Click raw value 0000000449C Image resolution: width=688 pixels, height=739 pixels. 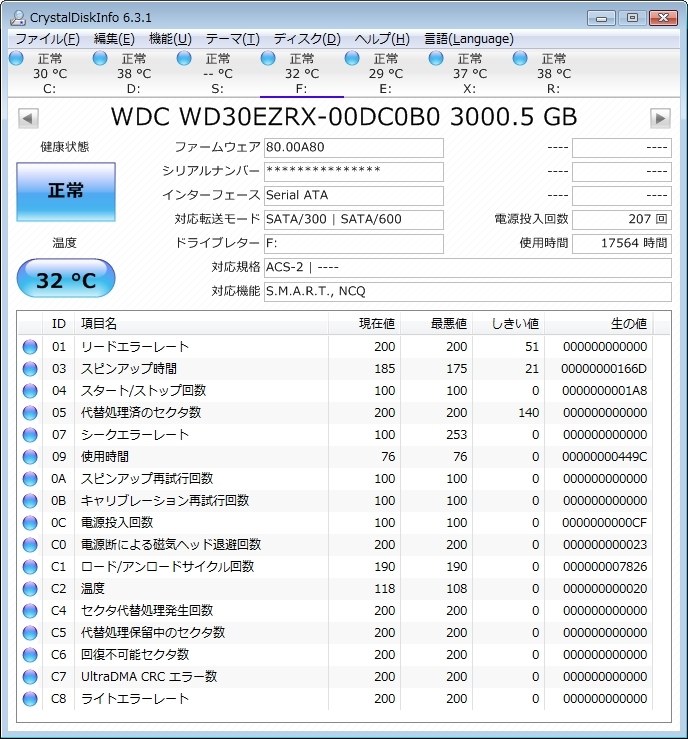pos(604,457)
